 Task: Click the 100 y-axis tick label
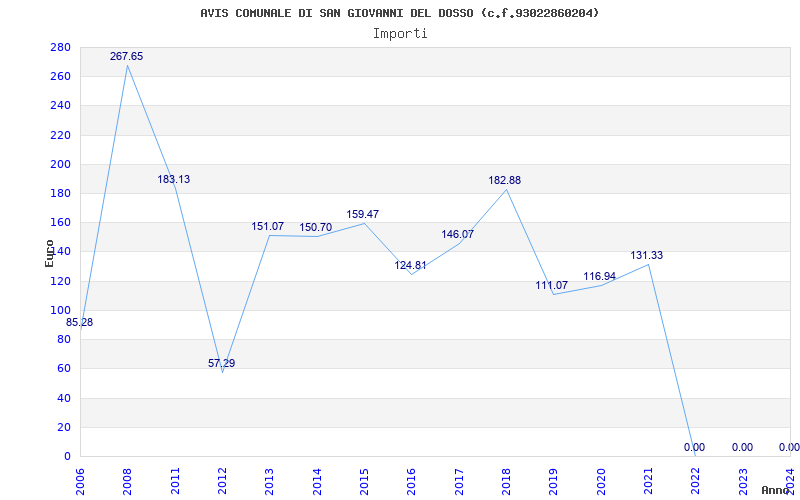(61, 310)
